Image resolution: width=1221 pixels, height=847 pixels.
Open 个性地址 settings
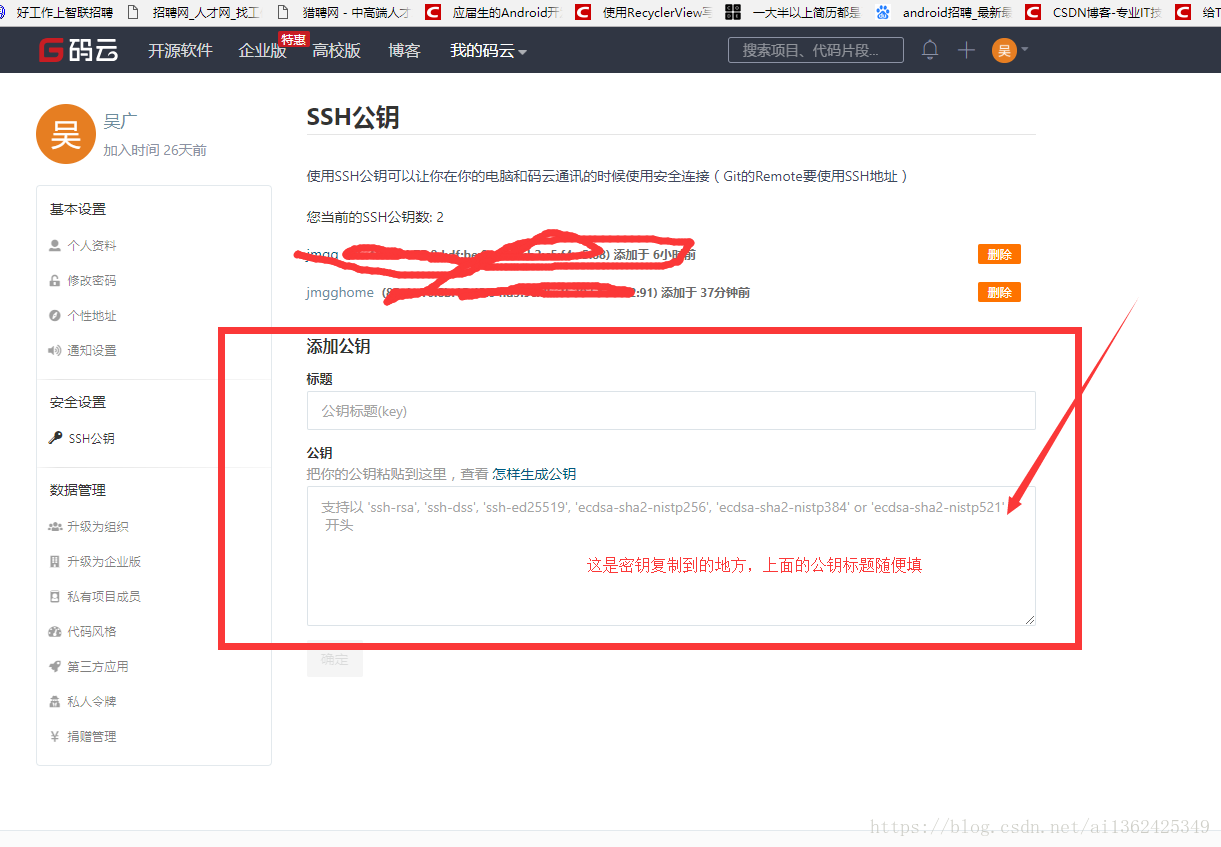click(x=92, y=316)
